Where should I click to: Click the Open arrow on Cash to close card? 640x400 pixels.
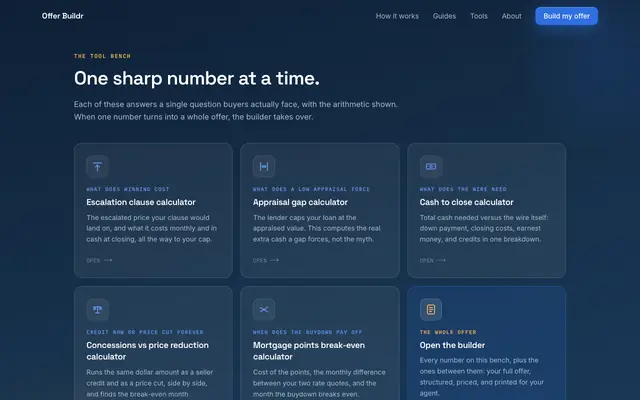coord(441,260)
